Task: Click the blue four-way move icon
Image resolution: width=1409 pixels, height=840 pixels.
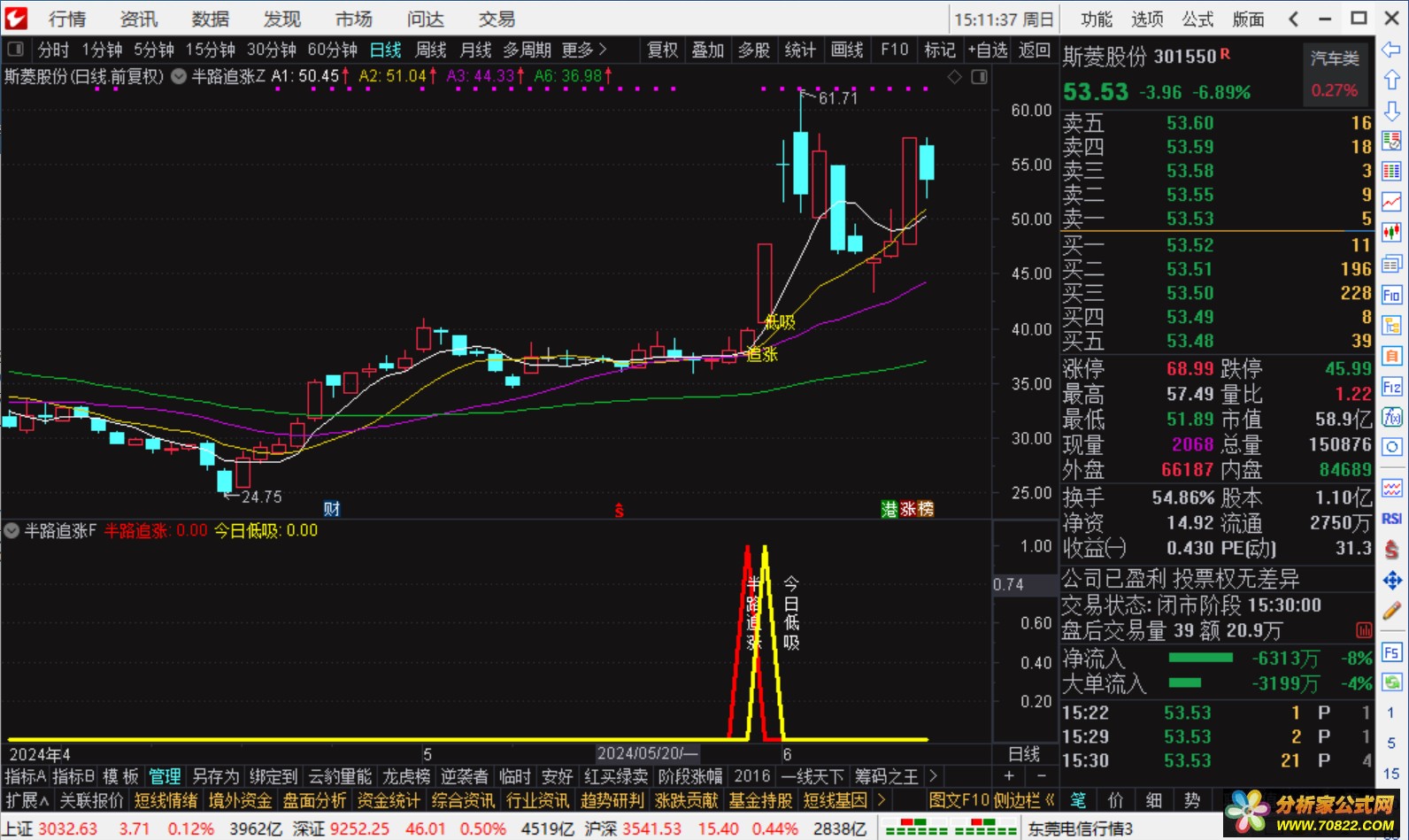Action: [1391, 580]
